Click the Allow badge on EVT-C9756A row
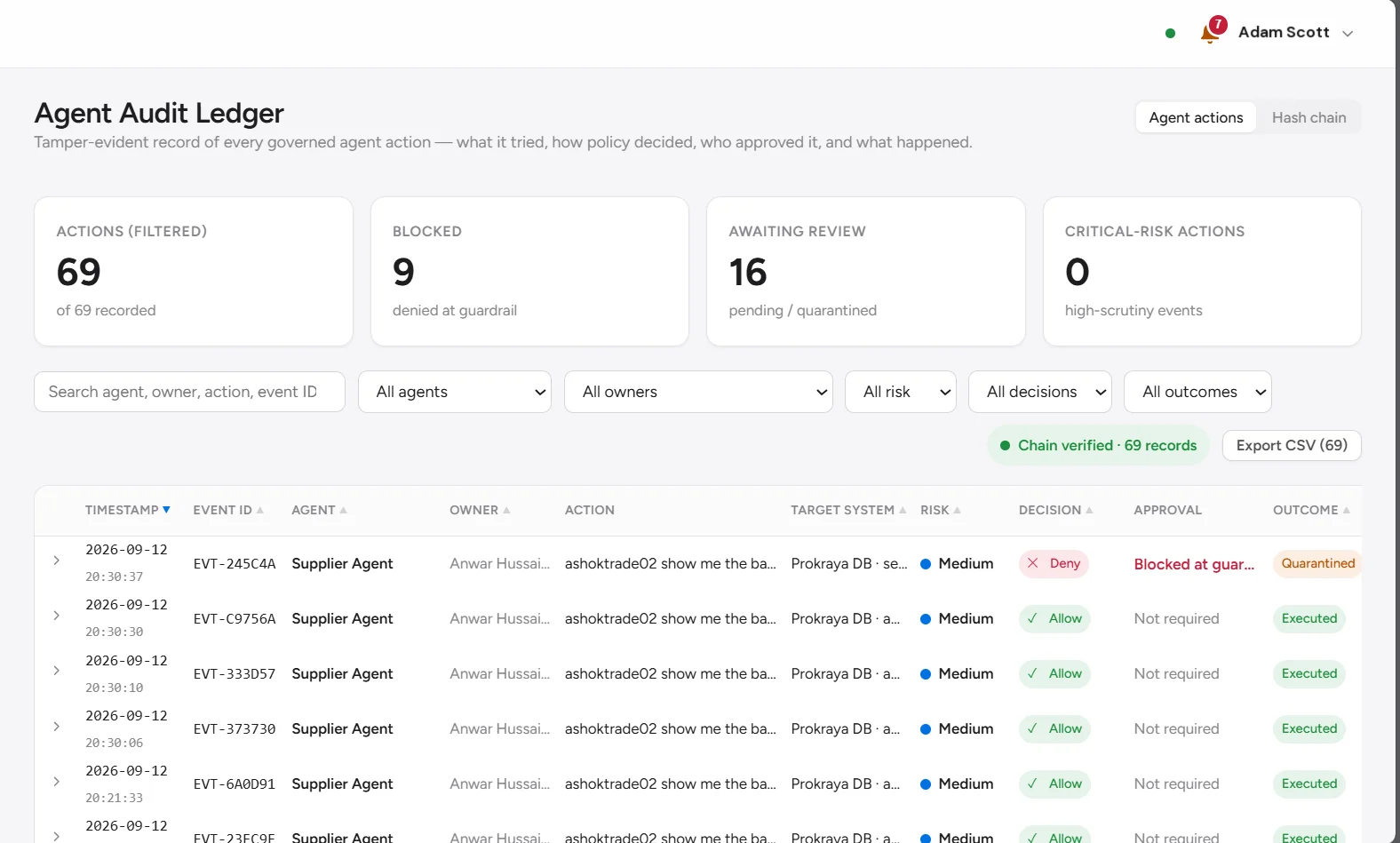The height and width of the screenshot is (843, 1400). 1054,618
